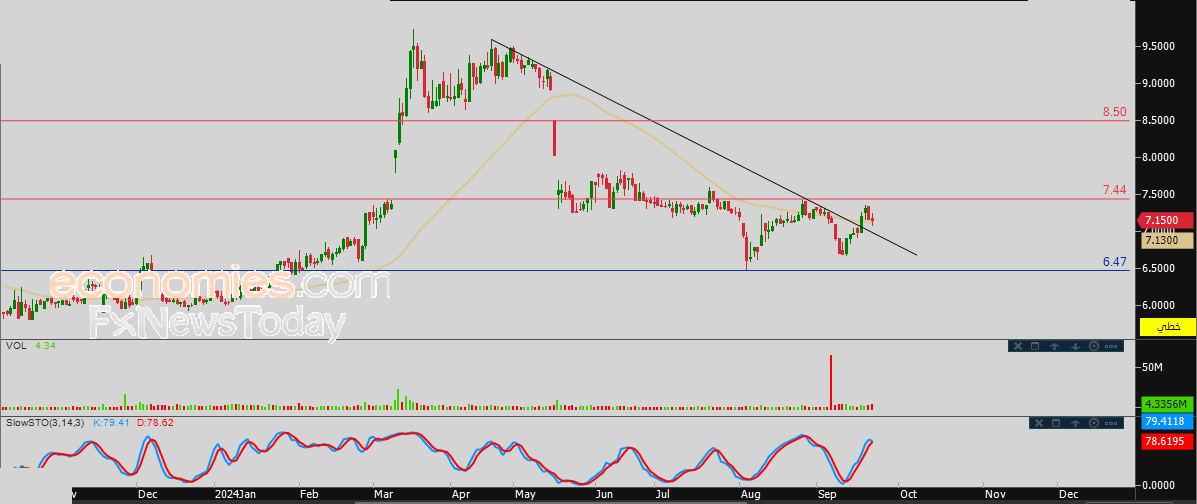Image resolution: width=1197 pixels, height=504 pixels.
Task: Click the 50M volume axis label
Action: tap(1152, 368)
